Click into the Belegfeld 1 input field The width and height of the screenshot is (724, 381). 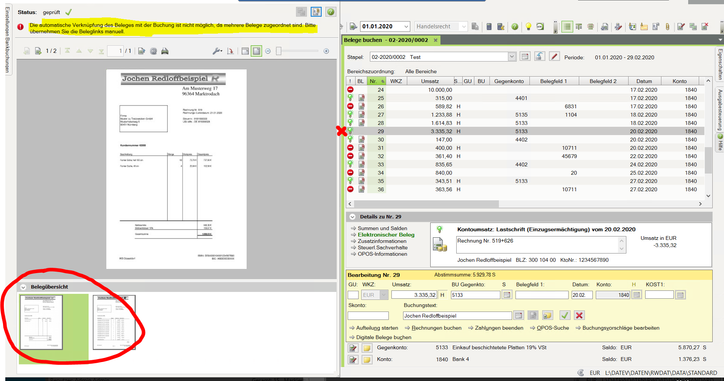click(x=542, y=295)
